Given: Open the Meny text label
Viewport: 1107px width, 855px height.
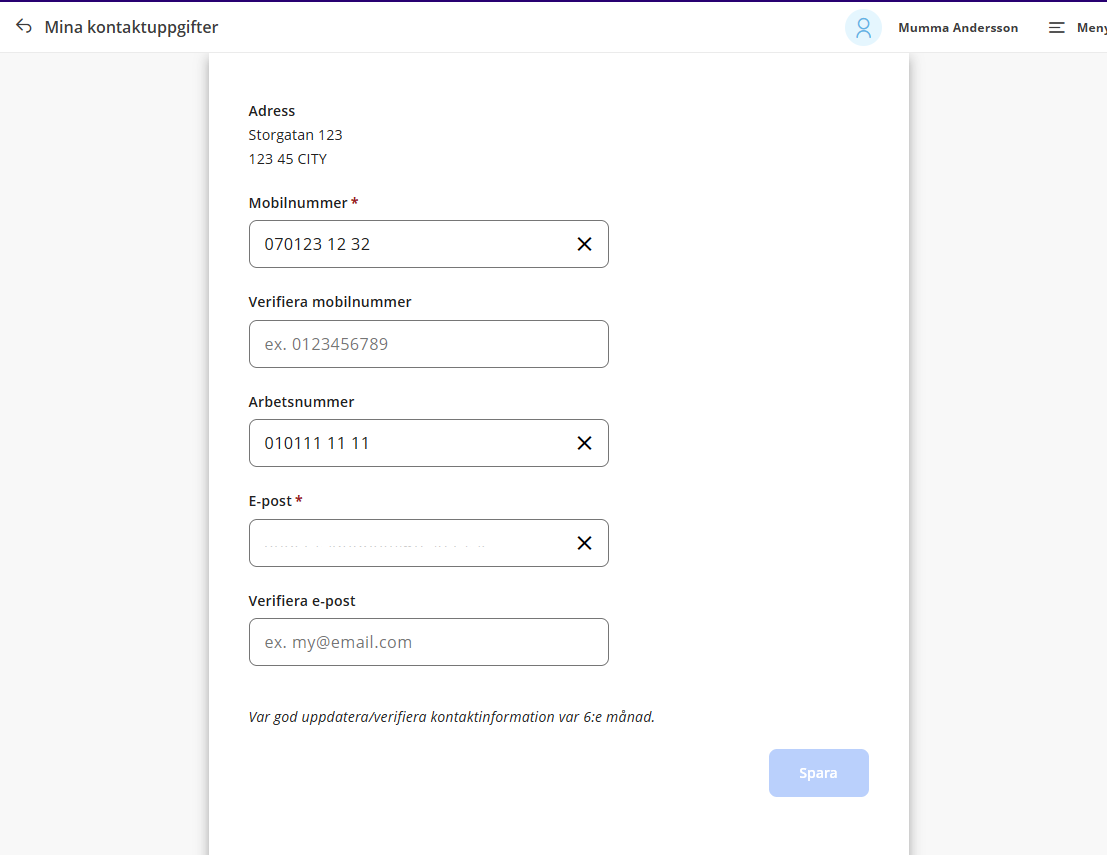Looking at the screenshot, I should (1090, 28).
